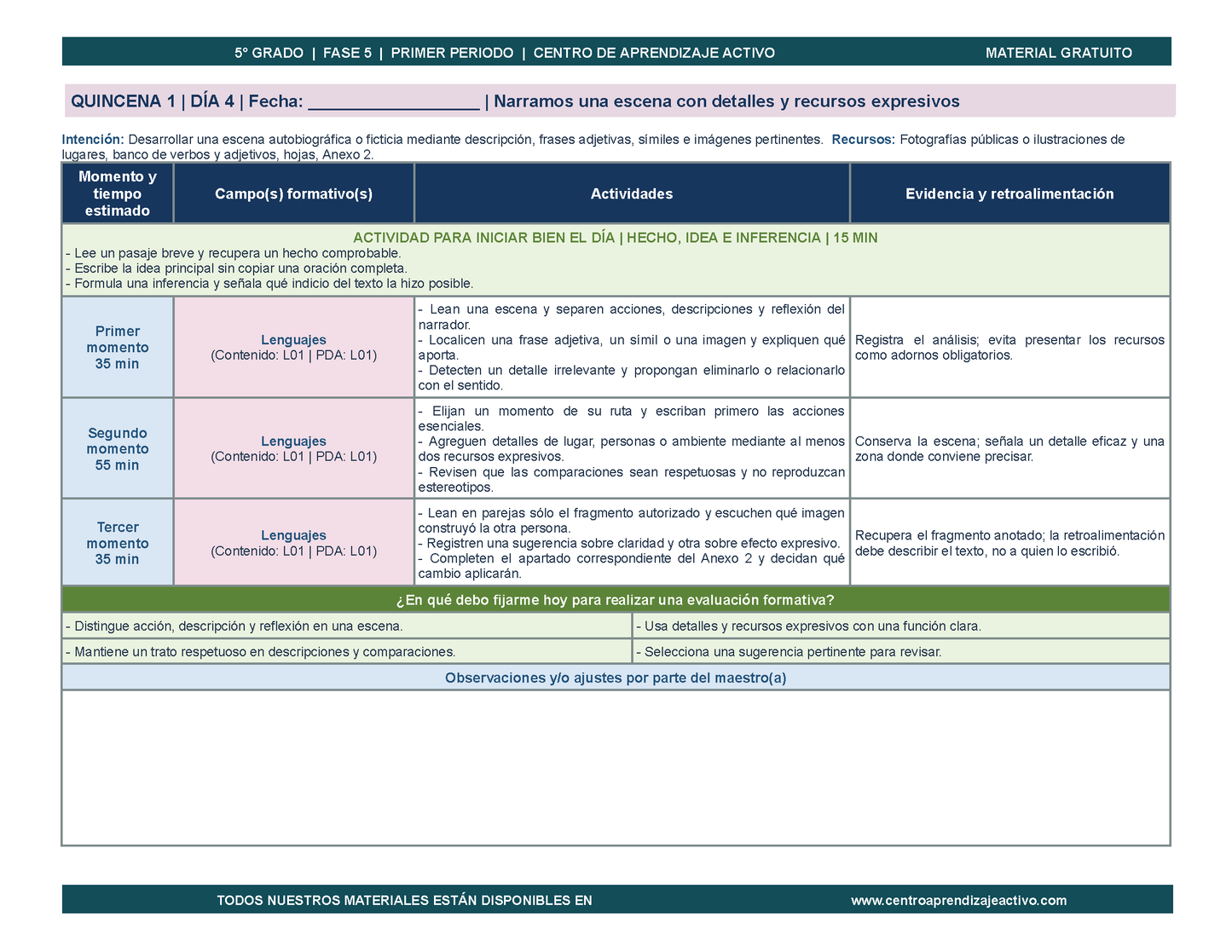1232x952 pixels.
Task: Click the 'Primer momento 35 min' cell
Action: pos(118,347)
